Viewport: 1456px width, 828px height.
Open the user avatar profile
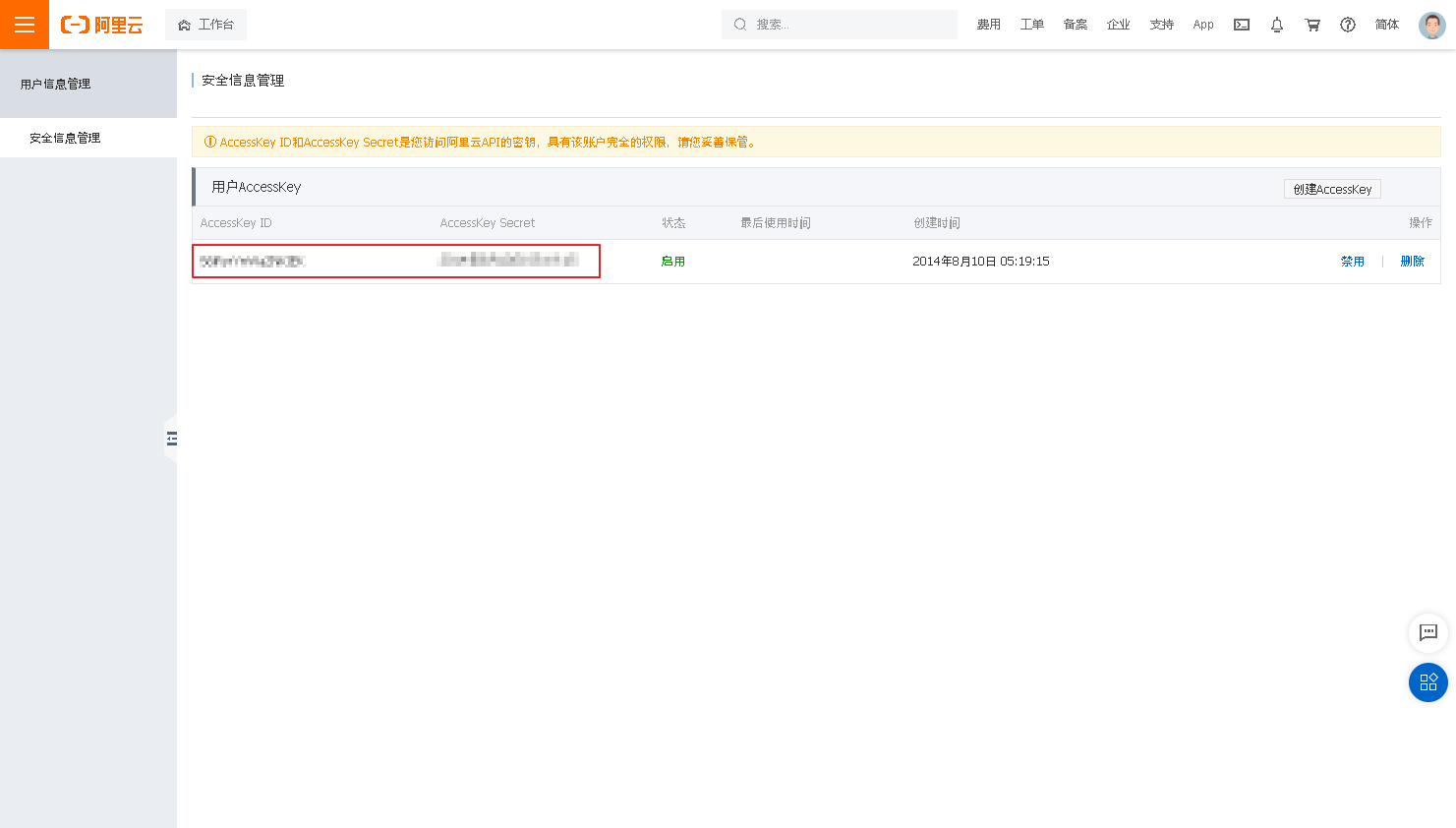[1431, 25]
